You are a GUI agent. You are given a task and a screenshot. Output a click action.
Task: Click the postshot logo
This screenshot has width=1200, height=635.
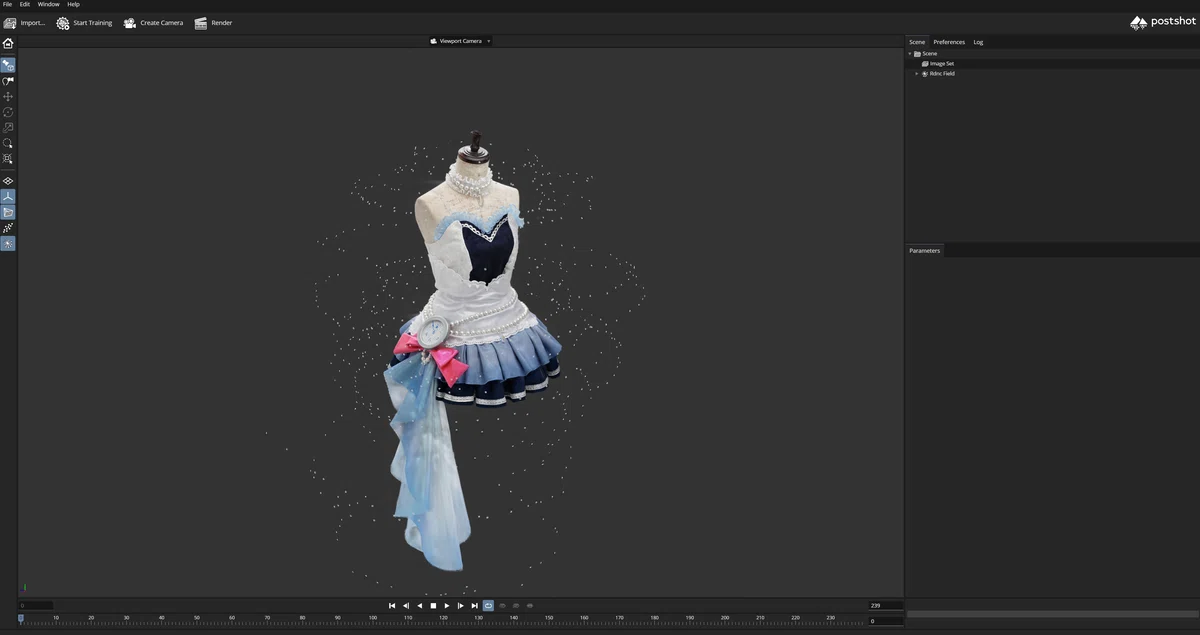point(1162,22)
